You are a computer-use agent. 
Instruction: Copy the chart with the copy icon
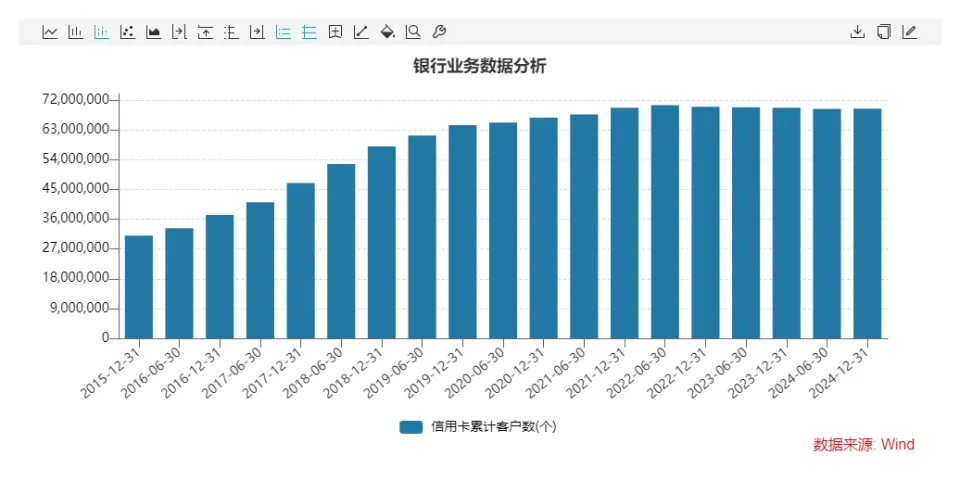(x=883, y=32)
